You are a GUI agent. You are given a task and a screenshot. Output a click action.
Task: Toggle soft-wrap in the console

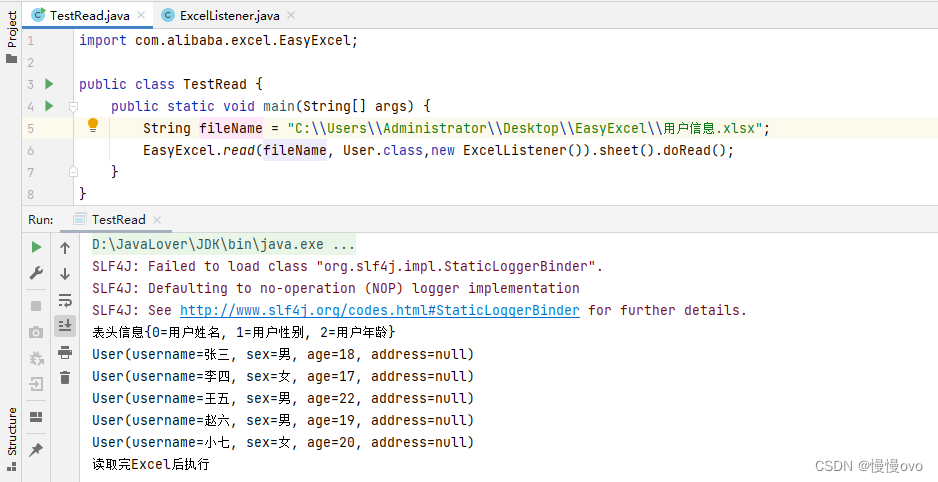[x=65, y=300]
